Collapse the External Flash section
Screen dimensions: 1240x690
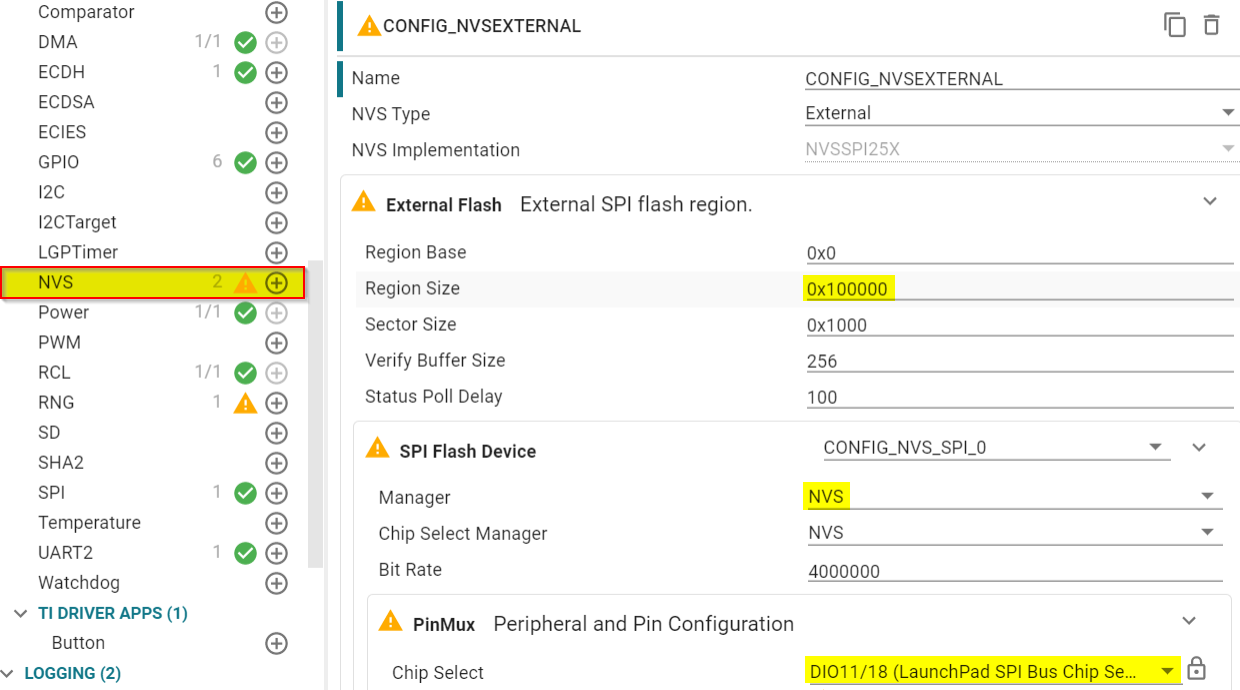1210,202
